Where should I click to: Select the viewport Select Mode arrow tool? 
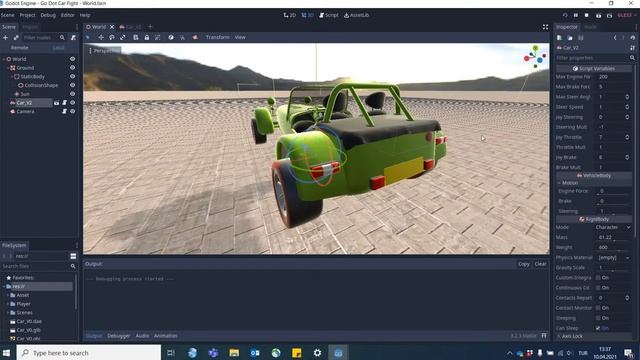coord(88,37)
